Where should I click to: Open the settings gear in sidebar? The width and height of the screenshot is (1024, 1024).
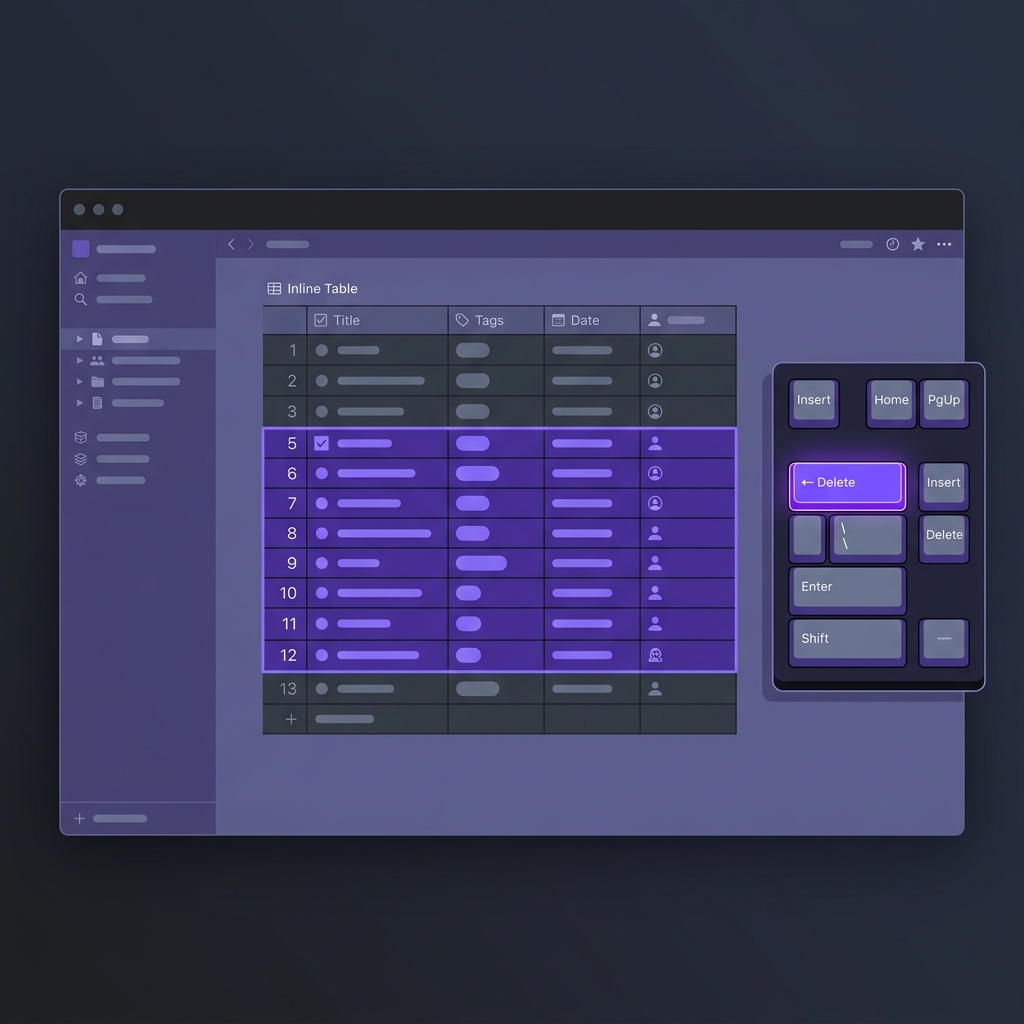click(x=80, y=480)
